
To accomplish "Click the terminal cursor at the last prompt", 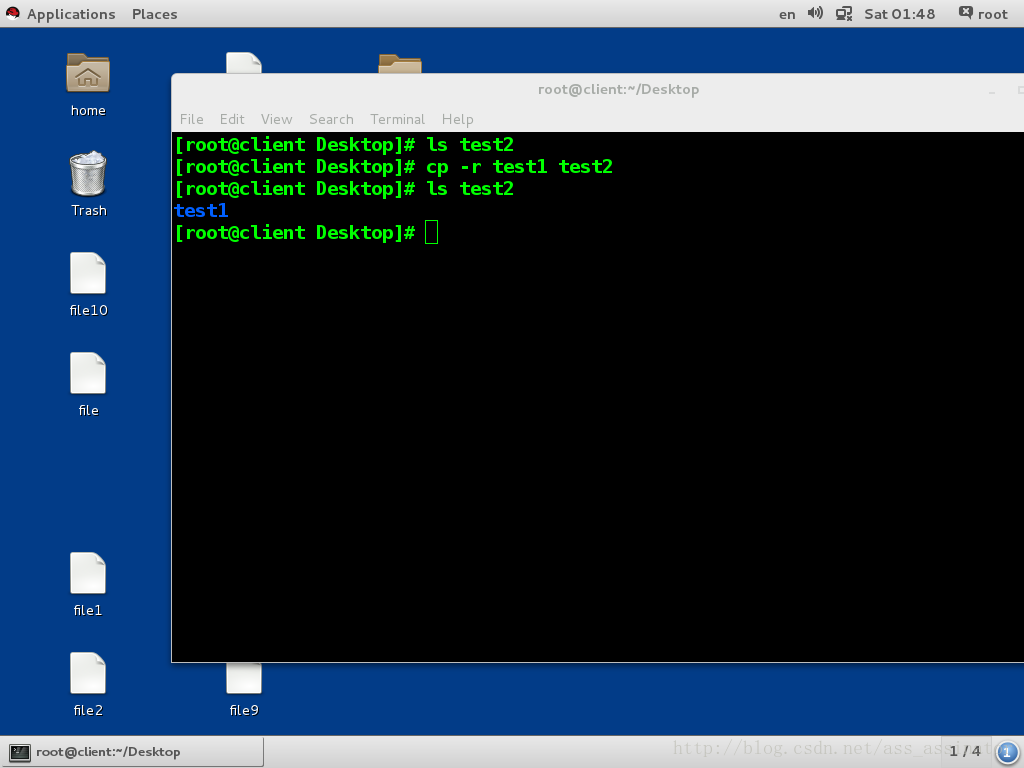I will [431, 232].
